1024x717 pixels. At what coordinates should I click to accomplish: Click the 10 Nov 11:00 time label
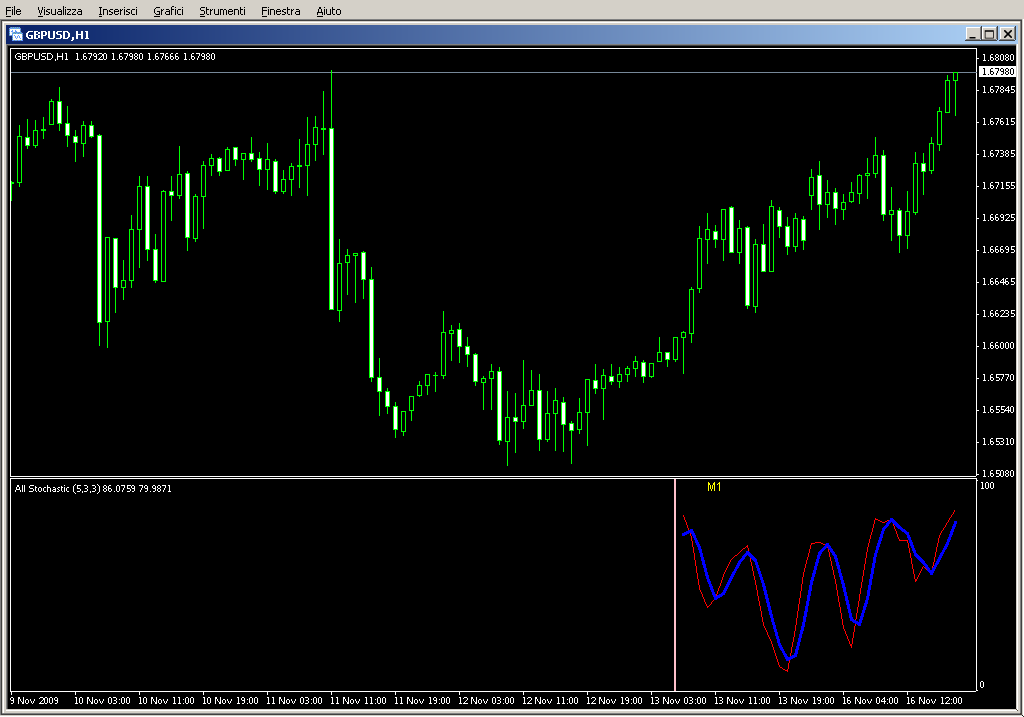(x=166, y=701)
